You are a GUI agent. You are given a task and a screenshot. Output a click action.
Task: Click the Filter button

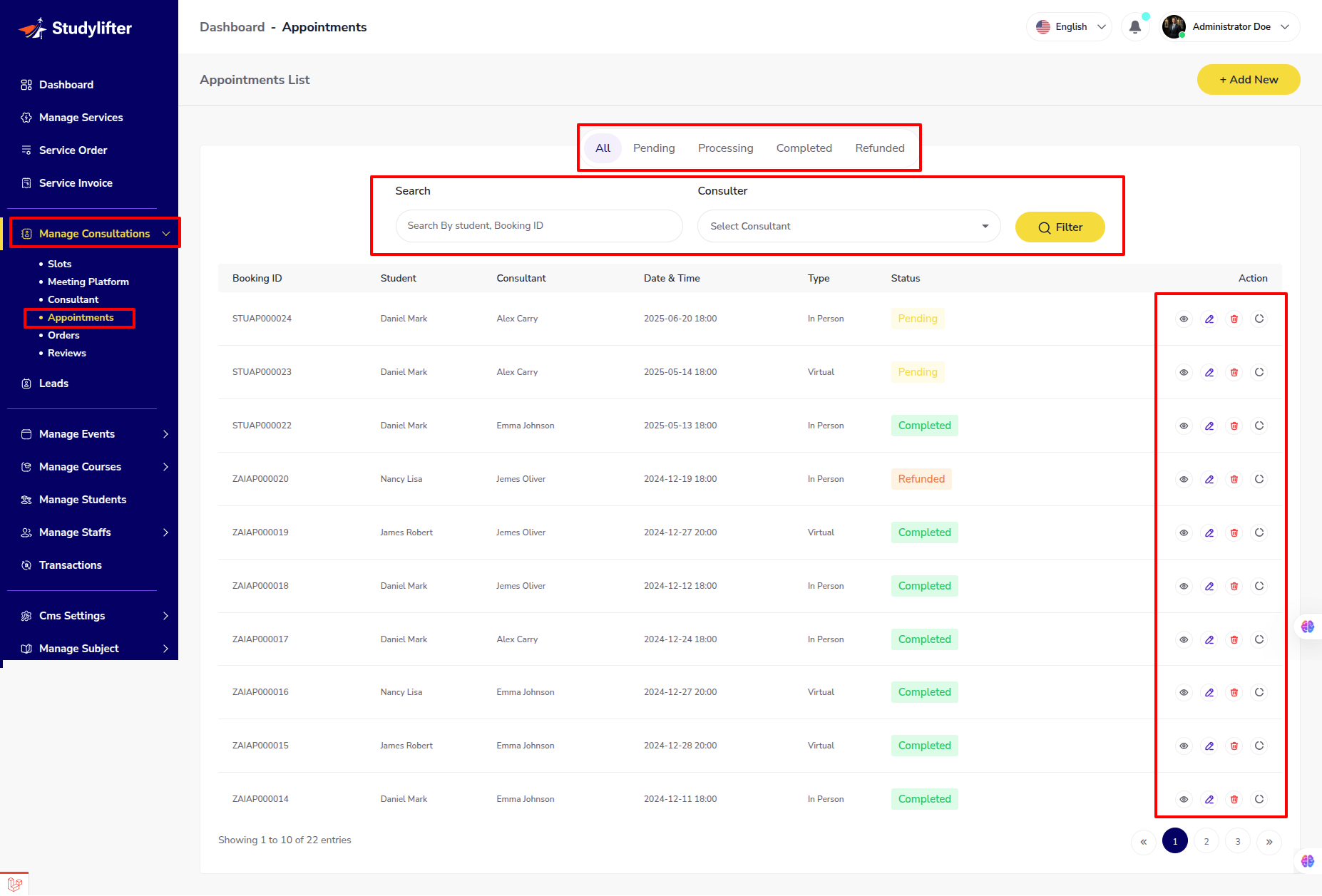coord(1060,227)
